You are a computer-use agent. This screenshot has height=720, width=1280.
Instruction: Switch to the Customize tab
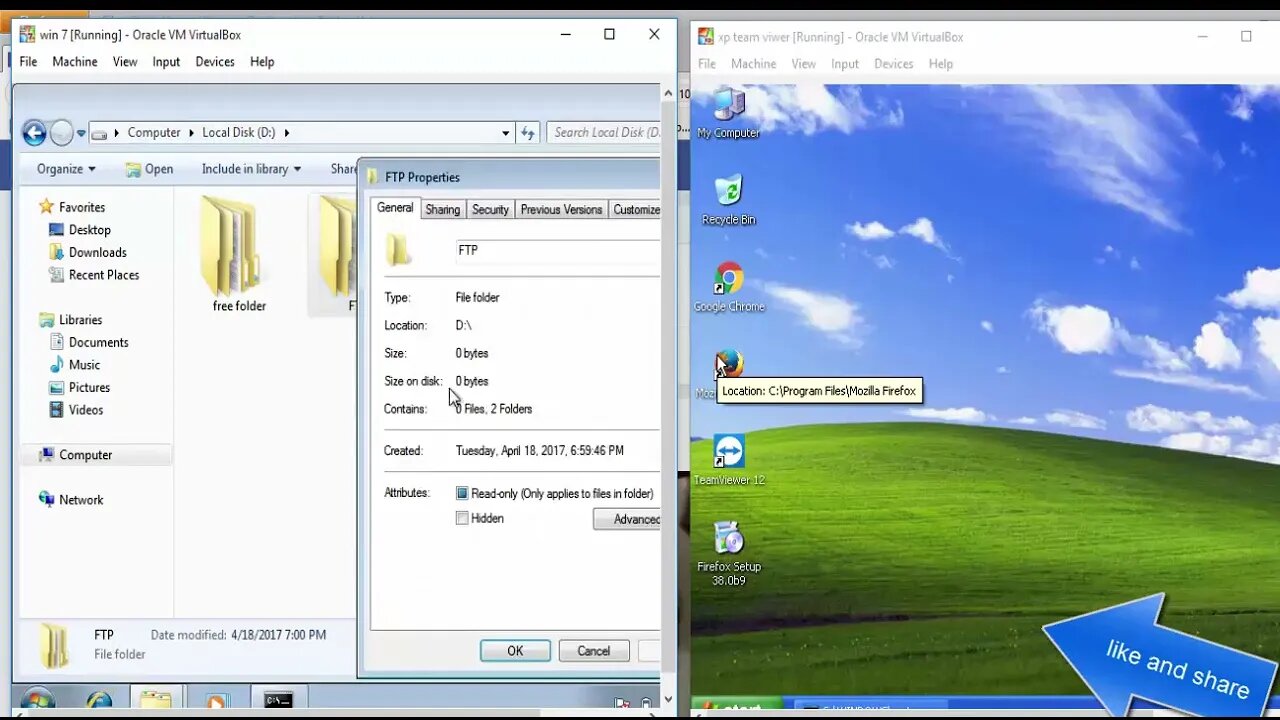tap(636, 209)
